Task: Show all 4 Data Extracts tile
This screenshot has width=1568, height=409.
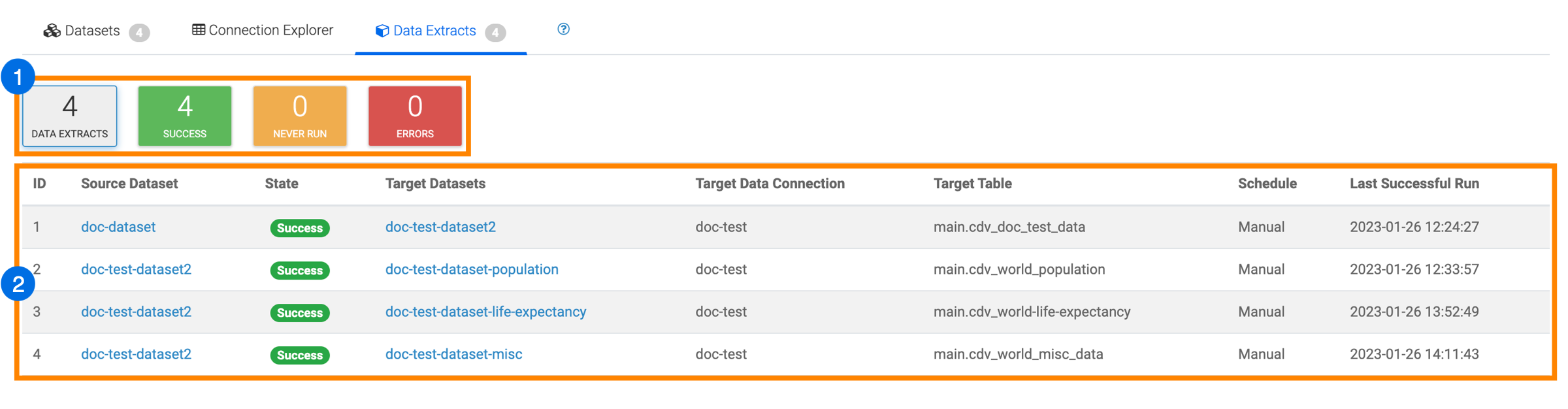Action: 70,116
